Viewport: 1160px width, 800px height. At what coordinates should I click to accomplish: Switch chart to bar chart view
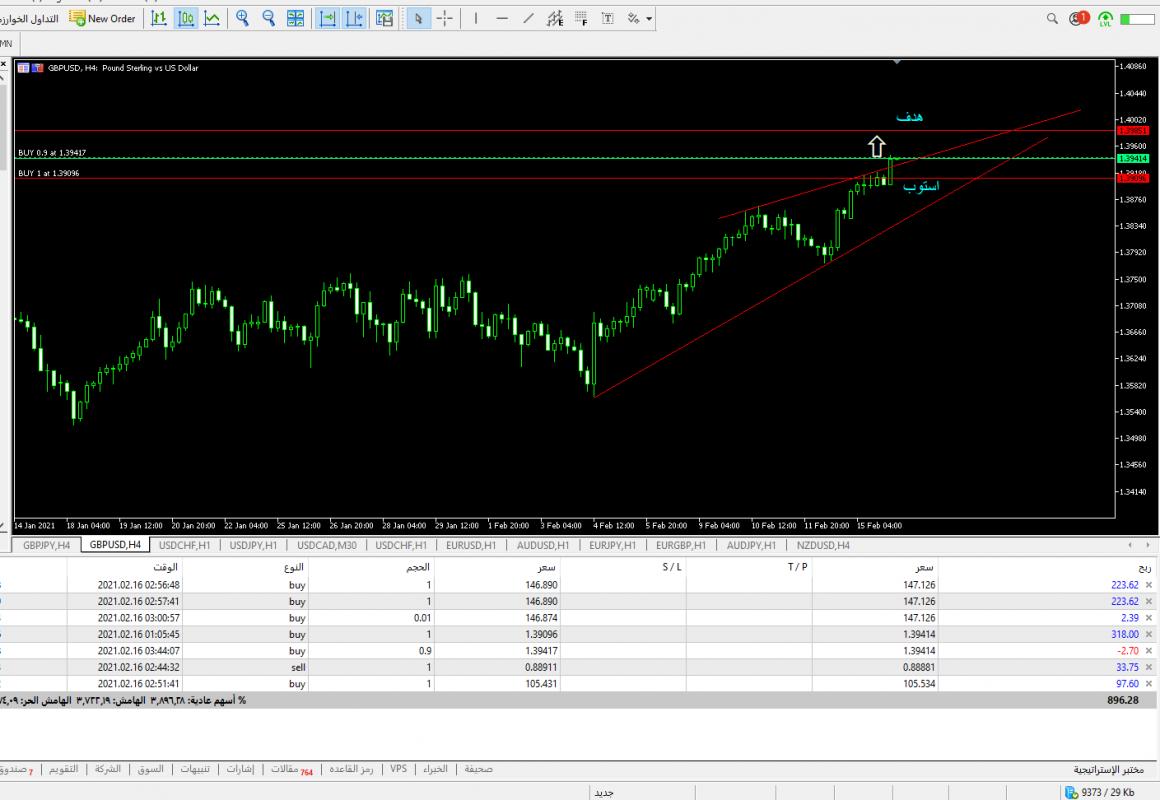tap(159, 18)
